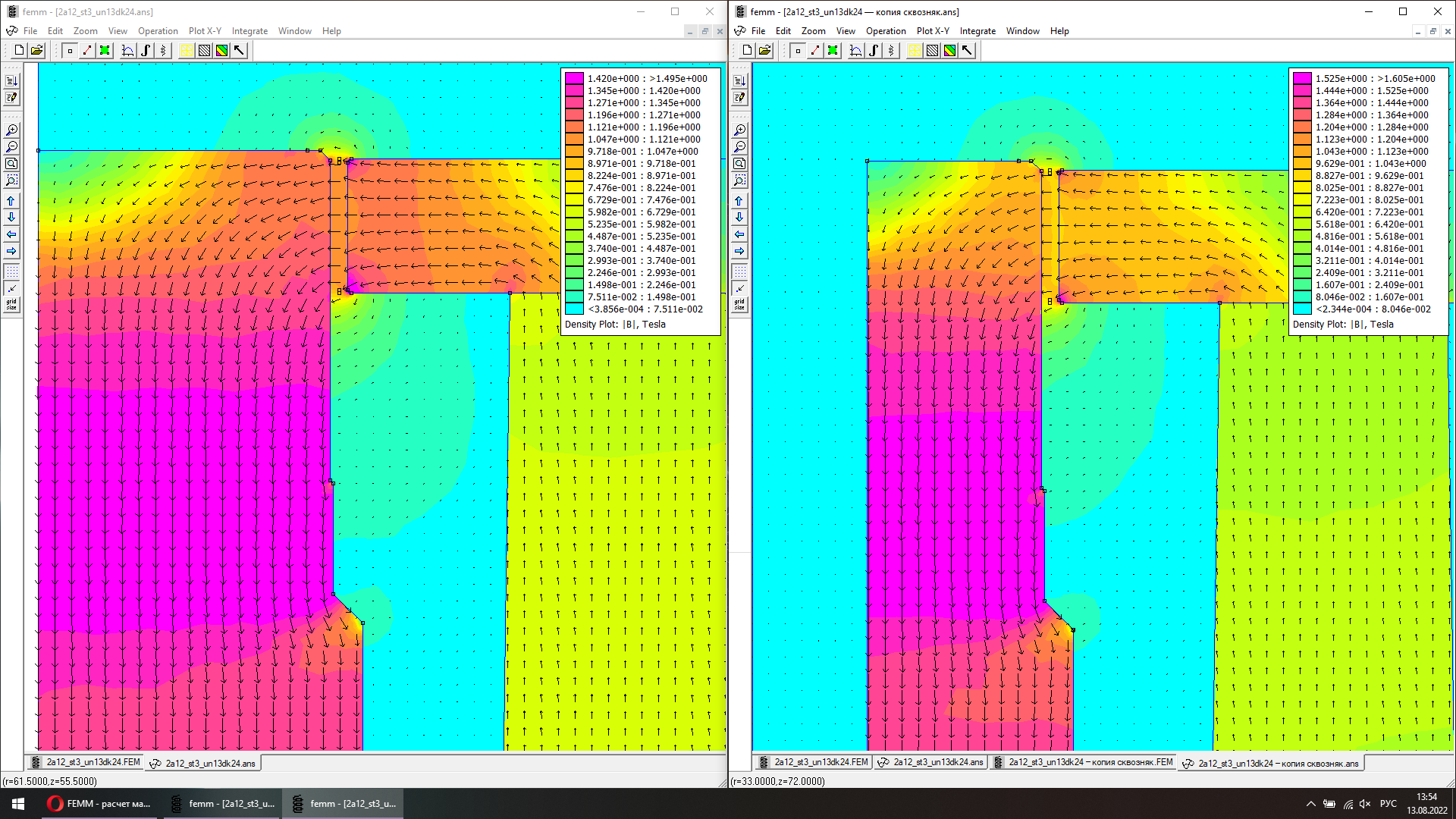The height and width of the screenshot is (819, 1456).
Task: Select point properties mode in left window
Action: (70, 51)
